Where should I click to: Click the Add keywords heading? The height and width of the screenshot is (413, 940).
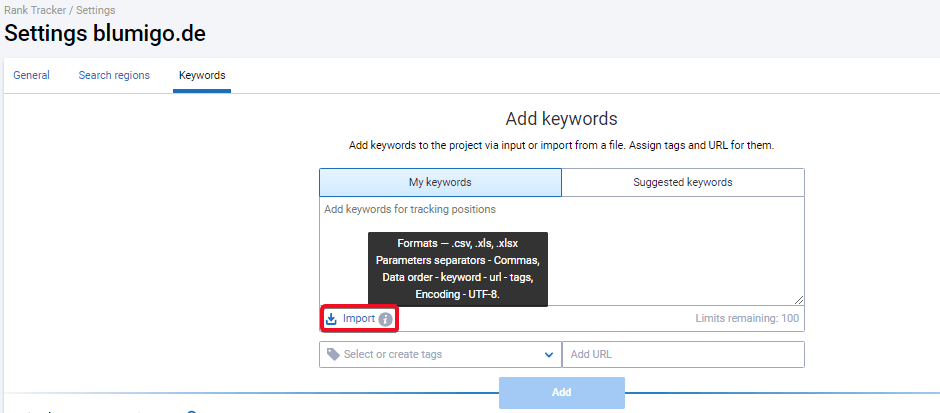(x=561, y=119)
